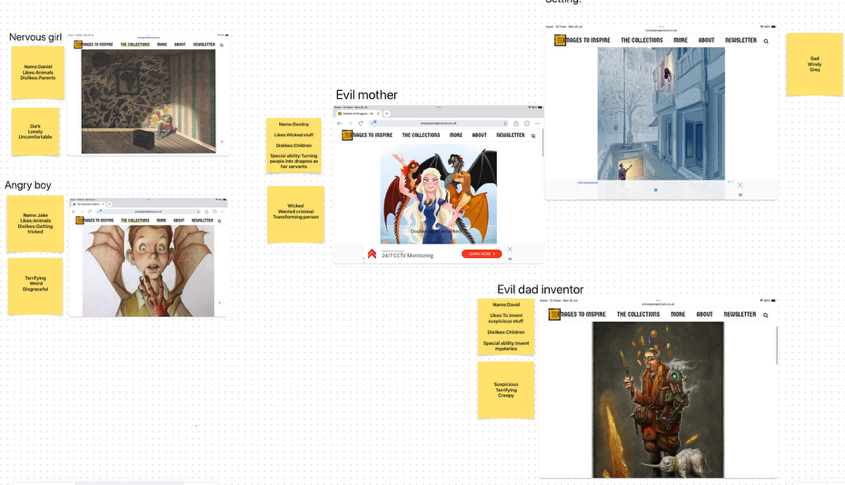Open NEWSLETTER in Setting screenshot
The height and width of the screenshot is (485, 845).
740,40
